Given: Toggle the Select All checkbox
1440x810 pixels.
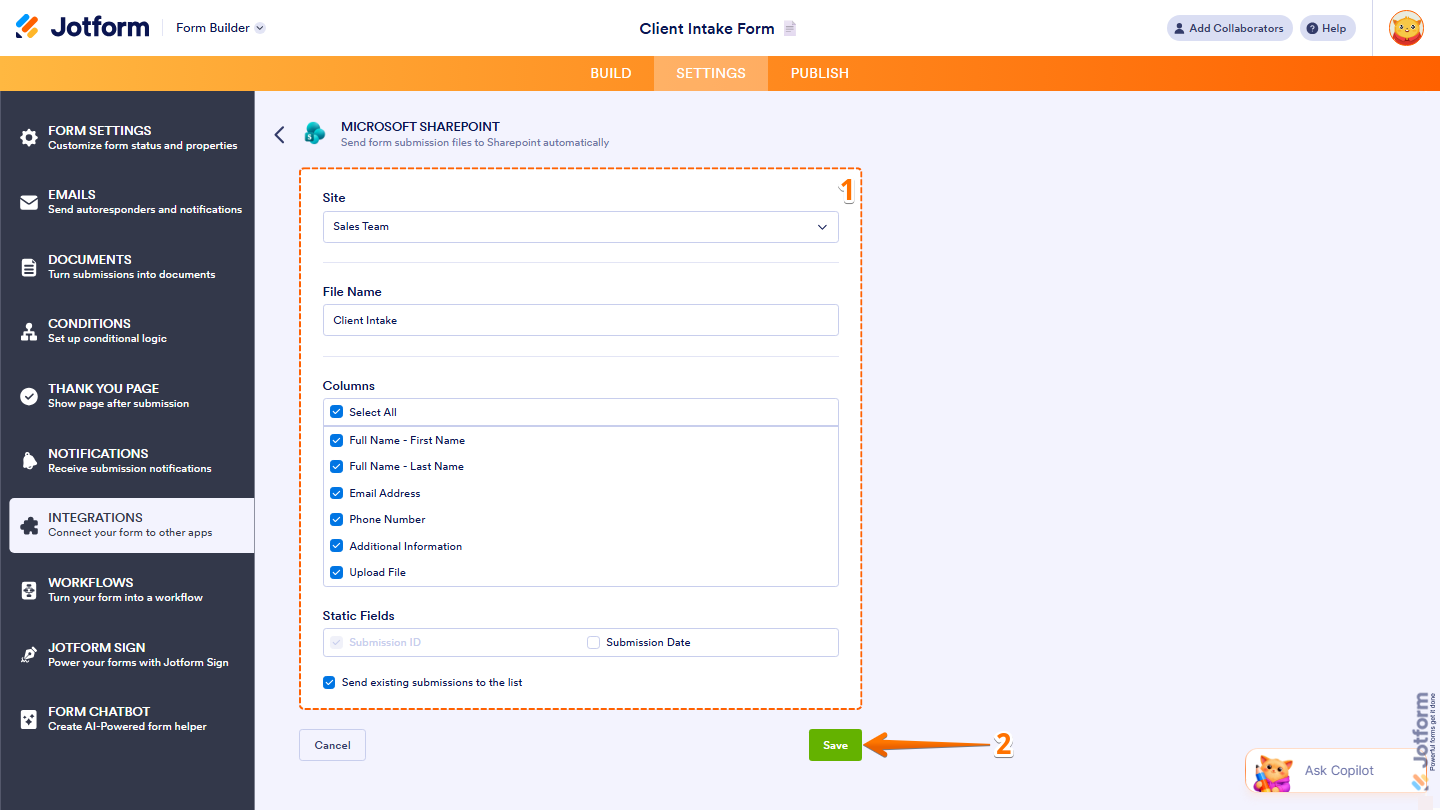Looking at the screenshot, I should pos(336,412).
